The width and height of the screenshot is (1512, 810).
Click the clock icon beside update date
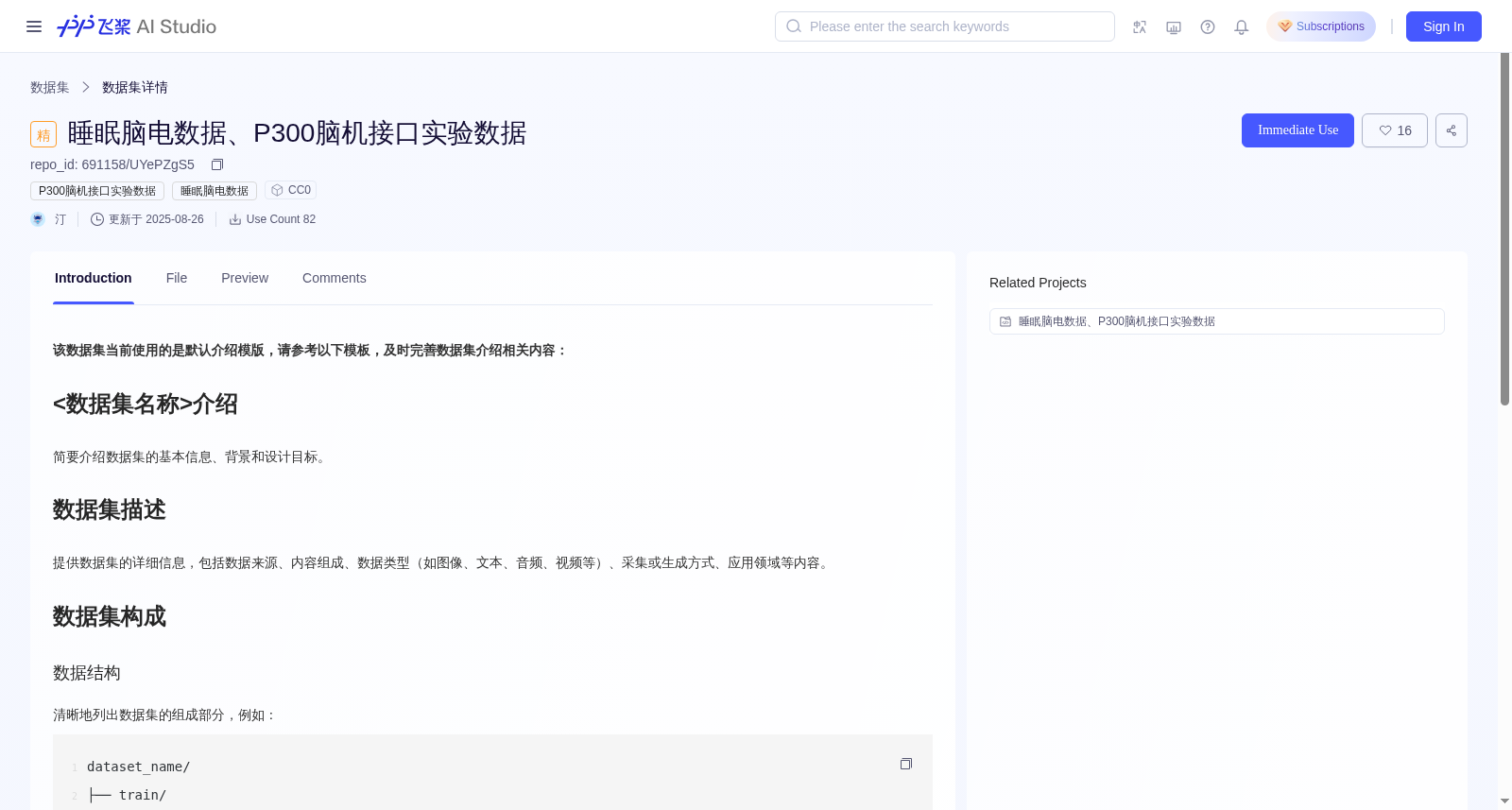coord(97,219)
